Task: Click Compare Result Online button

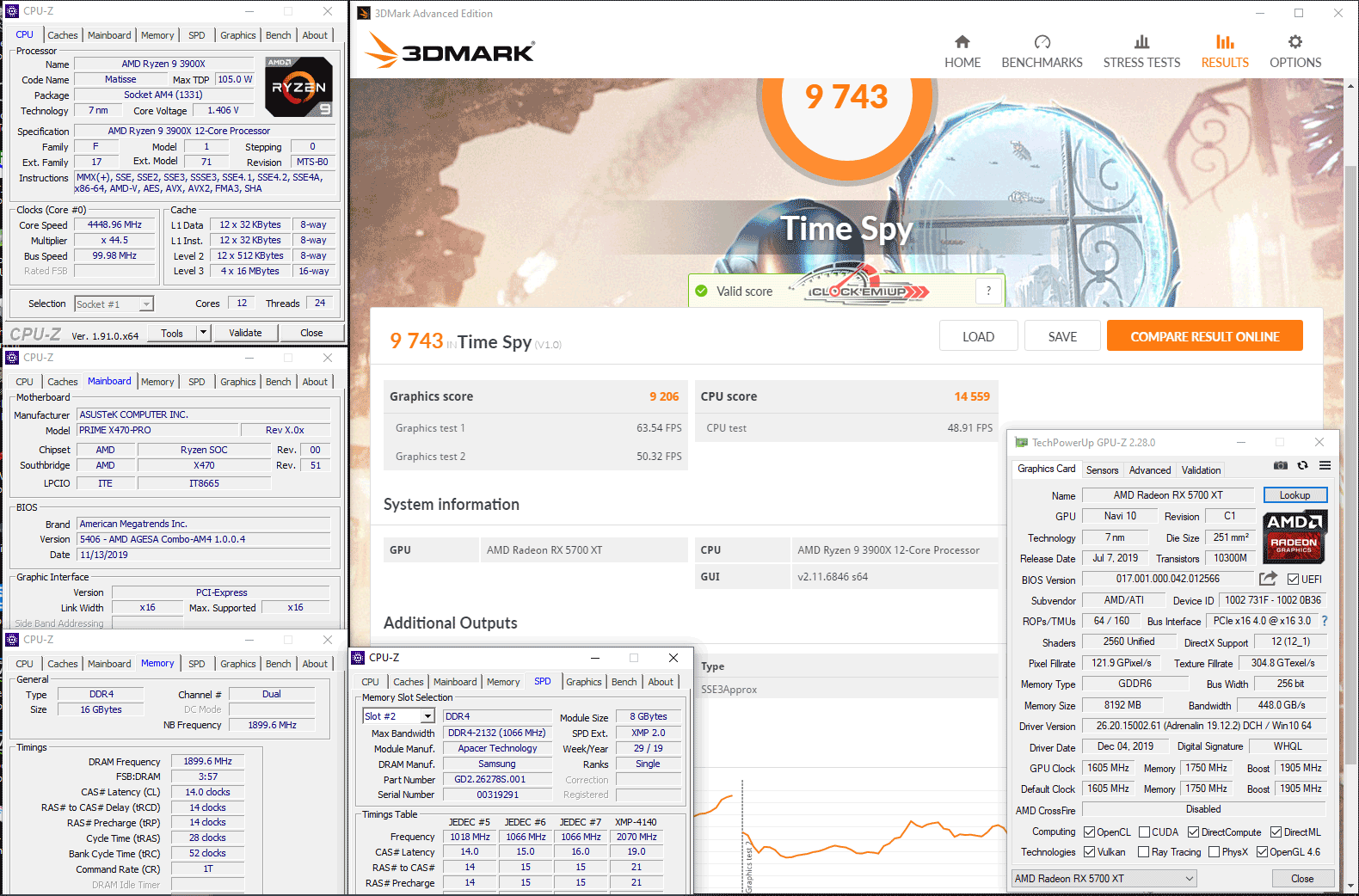Action: [1204, 336]
